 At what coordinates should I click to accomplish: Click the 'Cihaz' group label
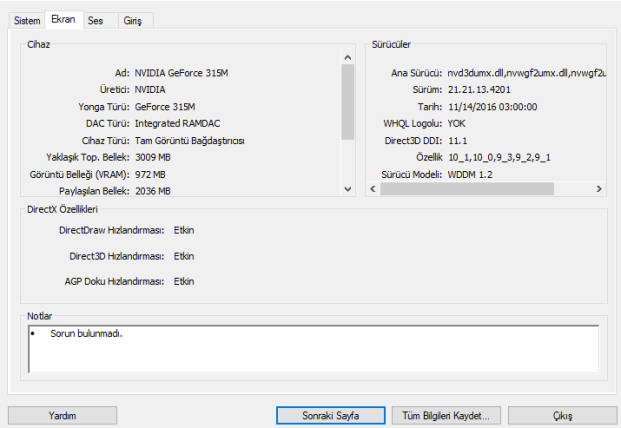pyautogui.click(x=38, y=44)
